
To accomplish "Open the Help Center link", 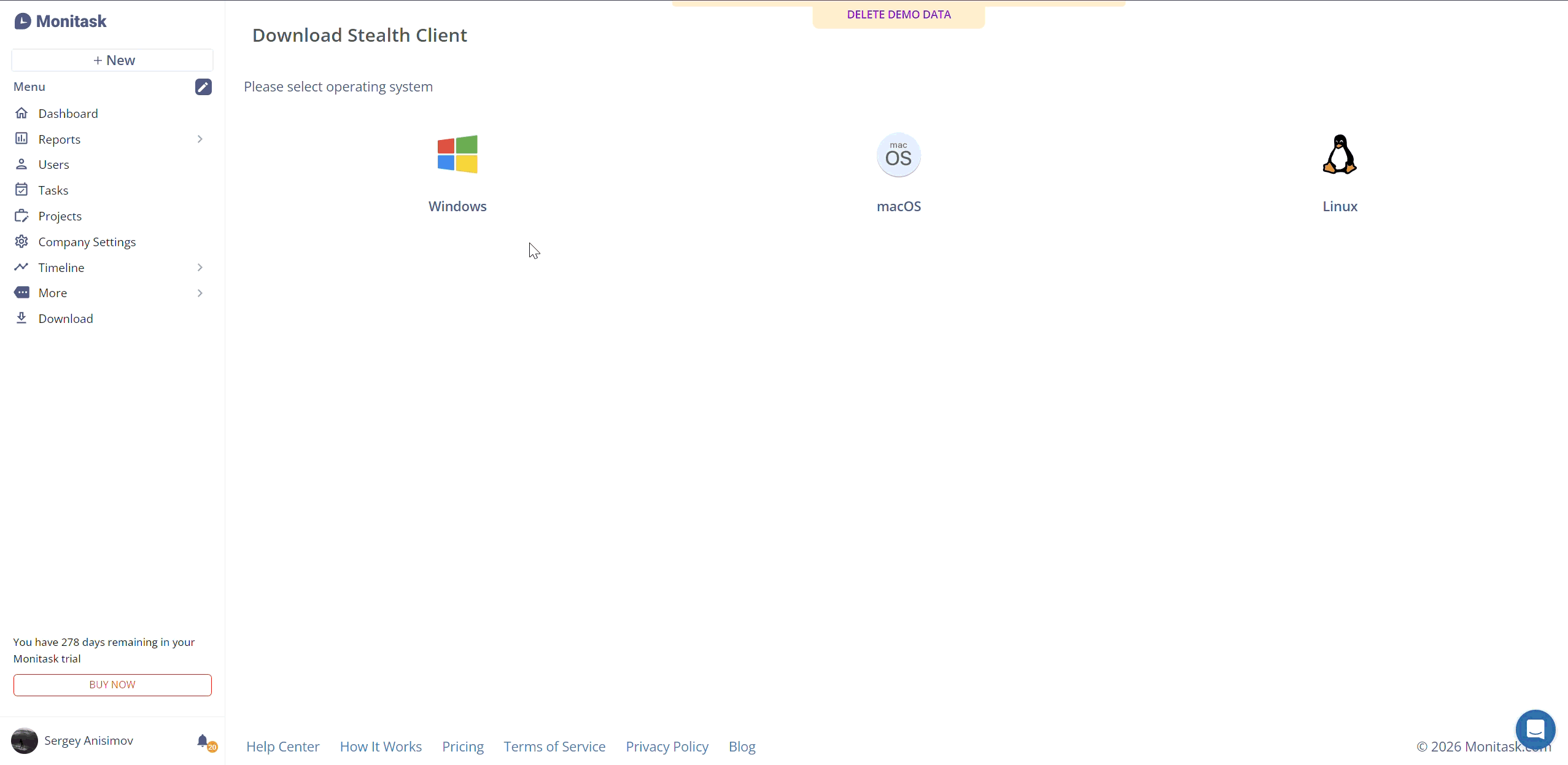I will click(283, 747).
